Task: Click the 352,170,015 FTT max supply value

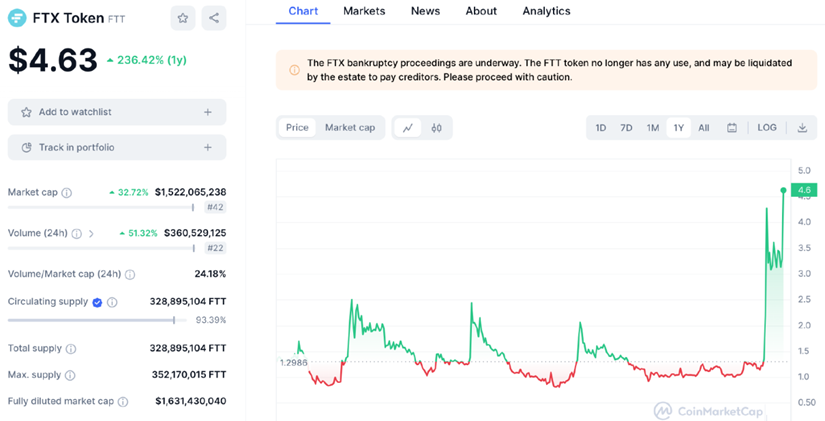Action: (189, 375)
